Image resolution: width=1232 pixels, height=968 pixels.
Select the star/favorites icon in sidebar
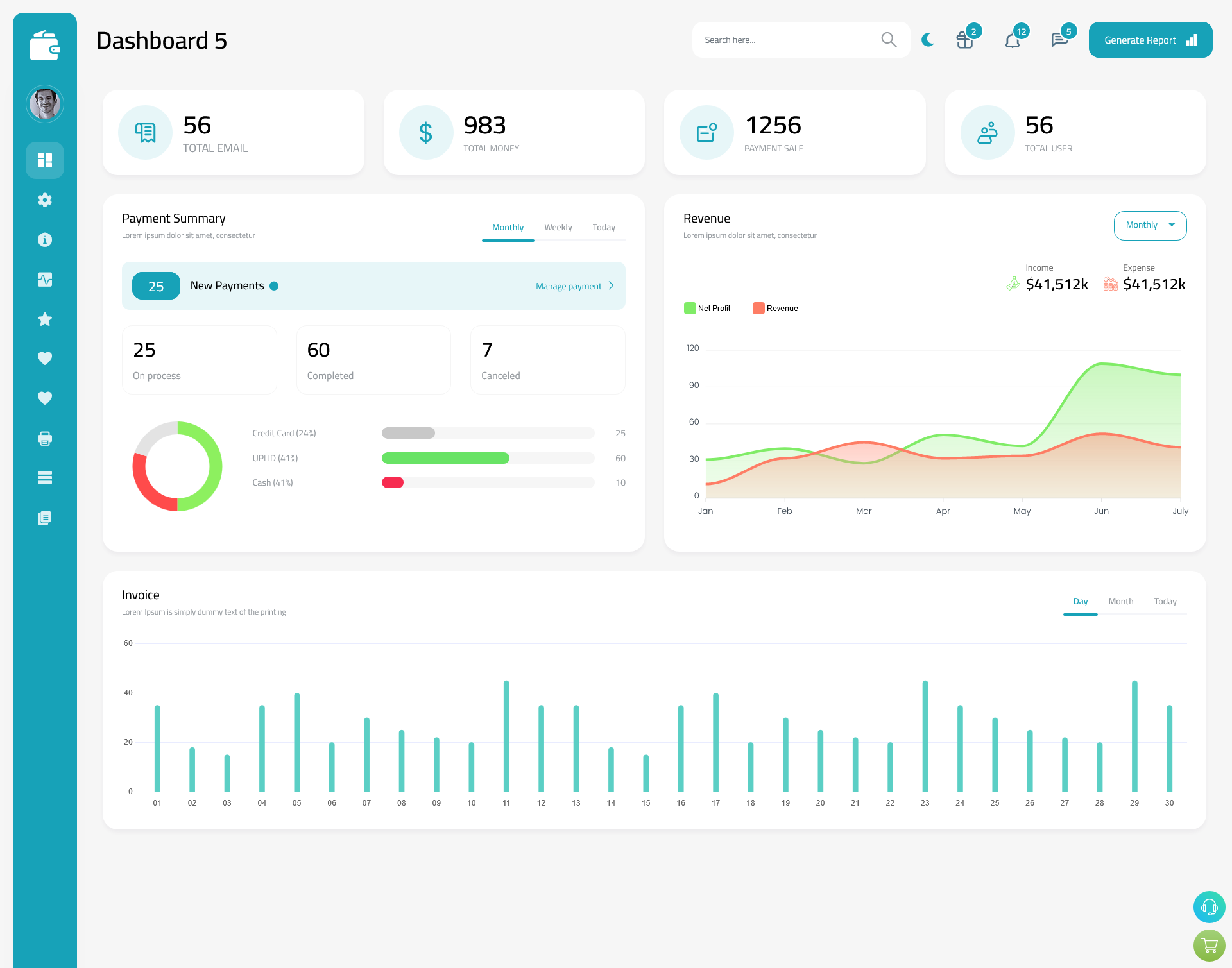coord(44,319)
